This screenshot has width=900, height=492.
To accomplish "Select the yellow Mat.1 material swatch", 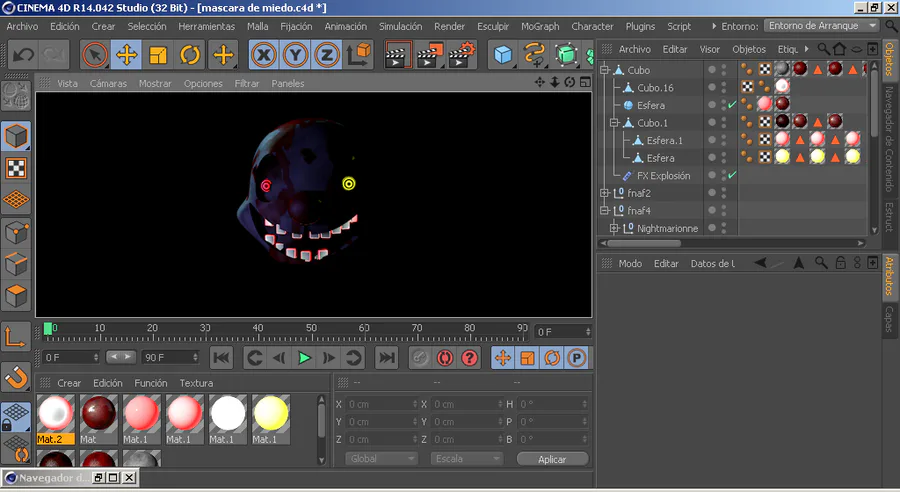I will coord(269,414).
